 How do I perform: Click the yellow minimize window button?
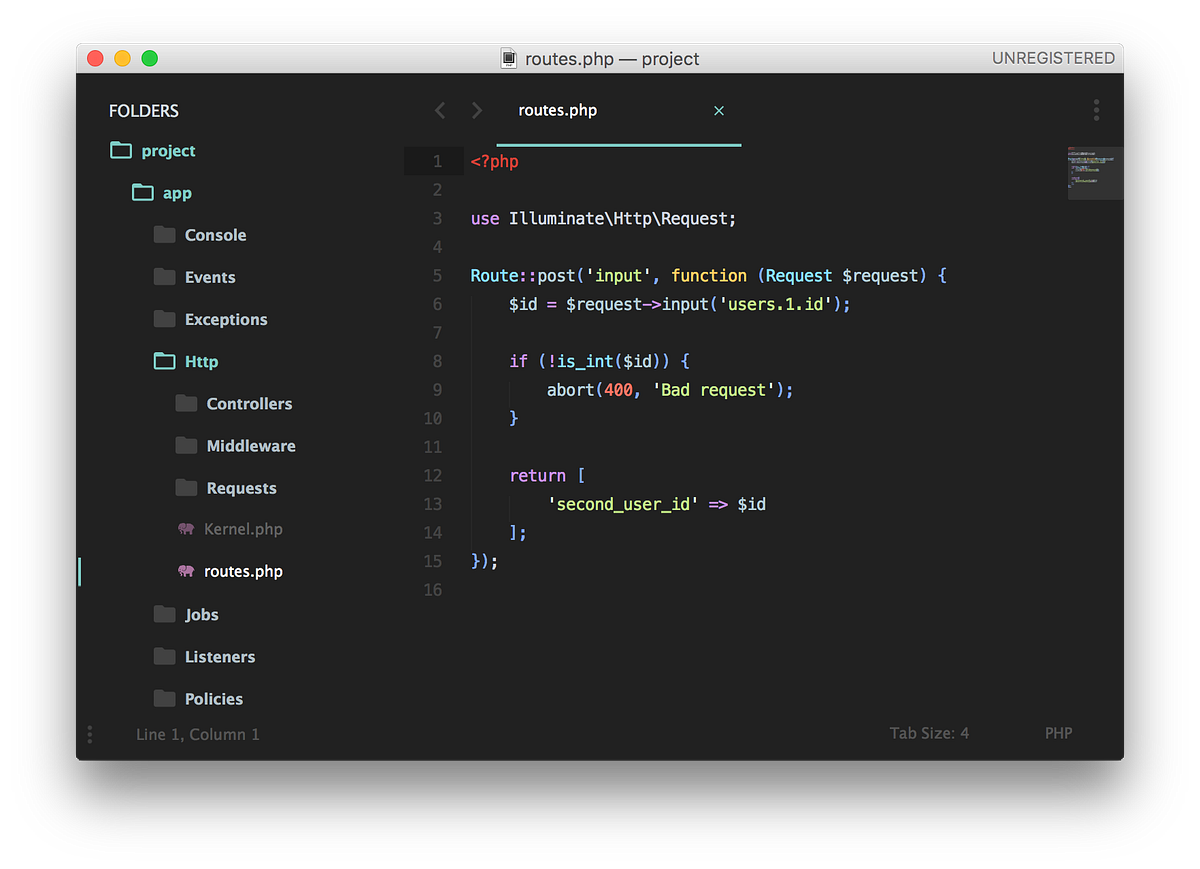[122, 58]
